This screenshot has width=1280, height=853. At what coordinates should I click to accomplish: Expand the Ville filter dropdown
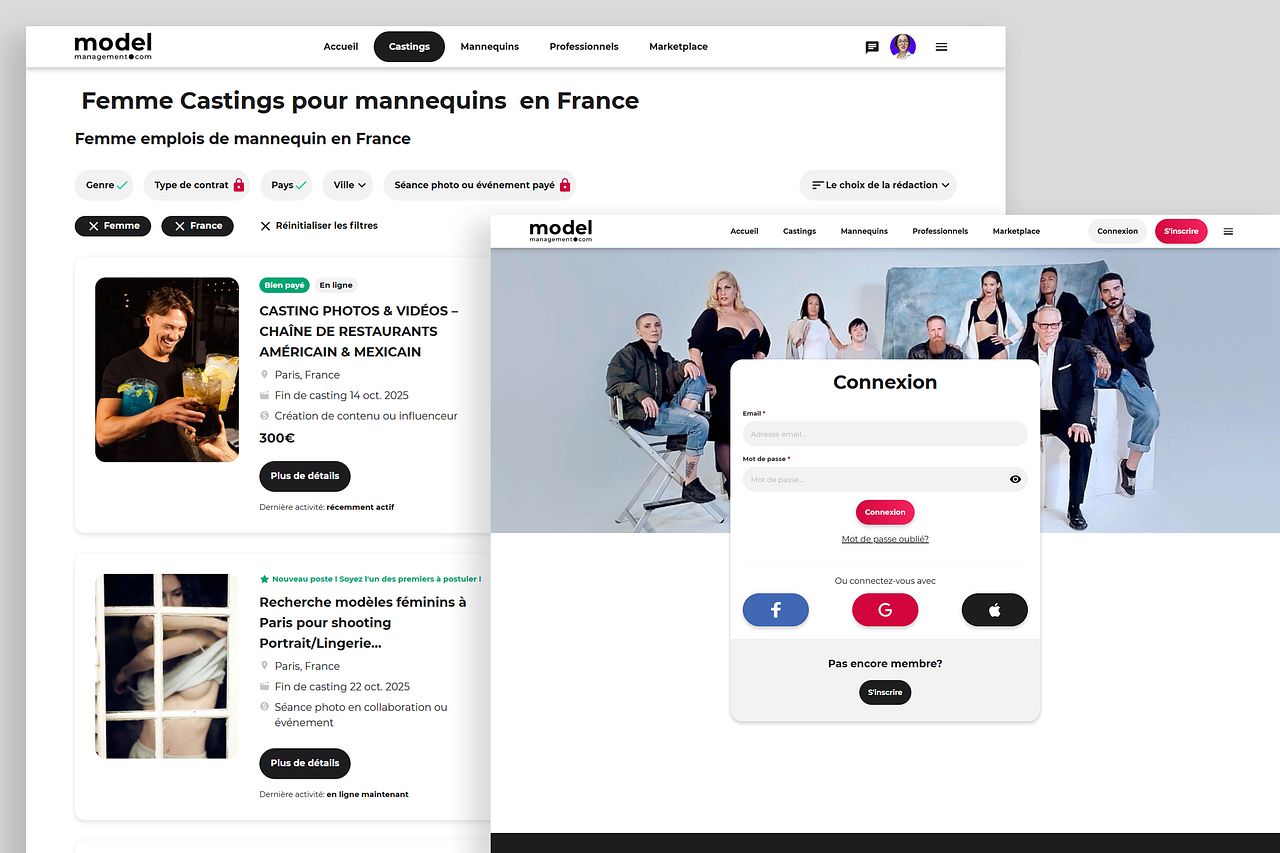pos(348,185)
